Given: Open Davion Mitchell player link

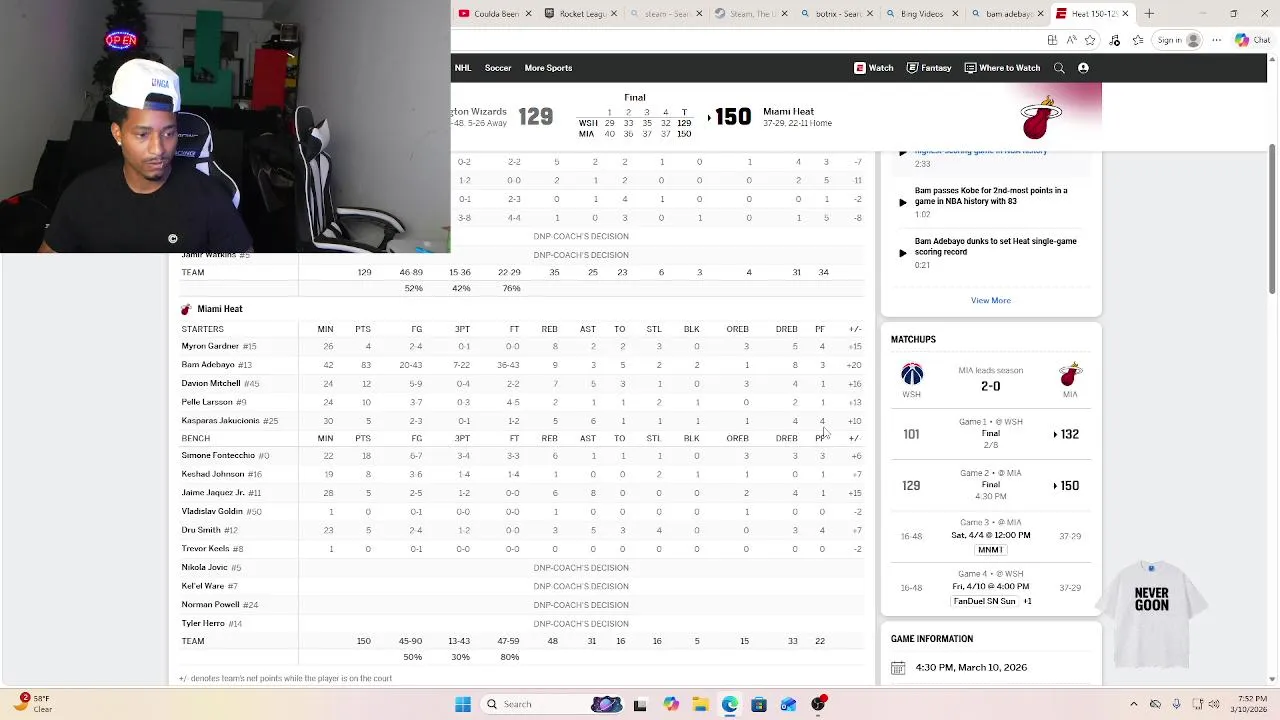Looking at the screenshot, I should point(211,384).
